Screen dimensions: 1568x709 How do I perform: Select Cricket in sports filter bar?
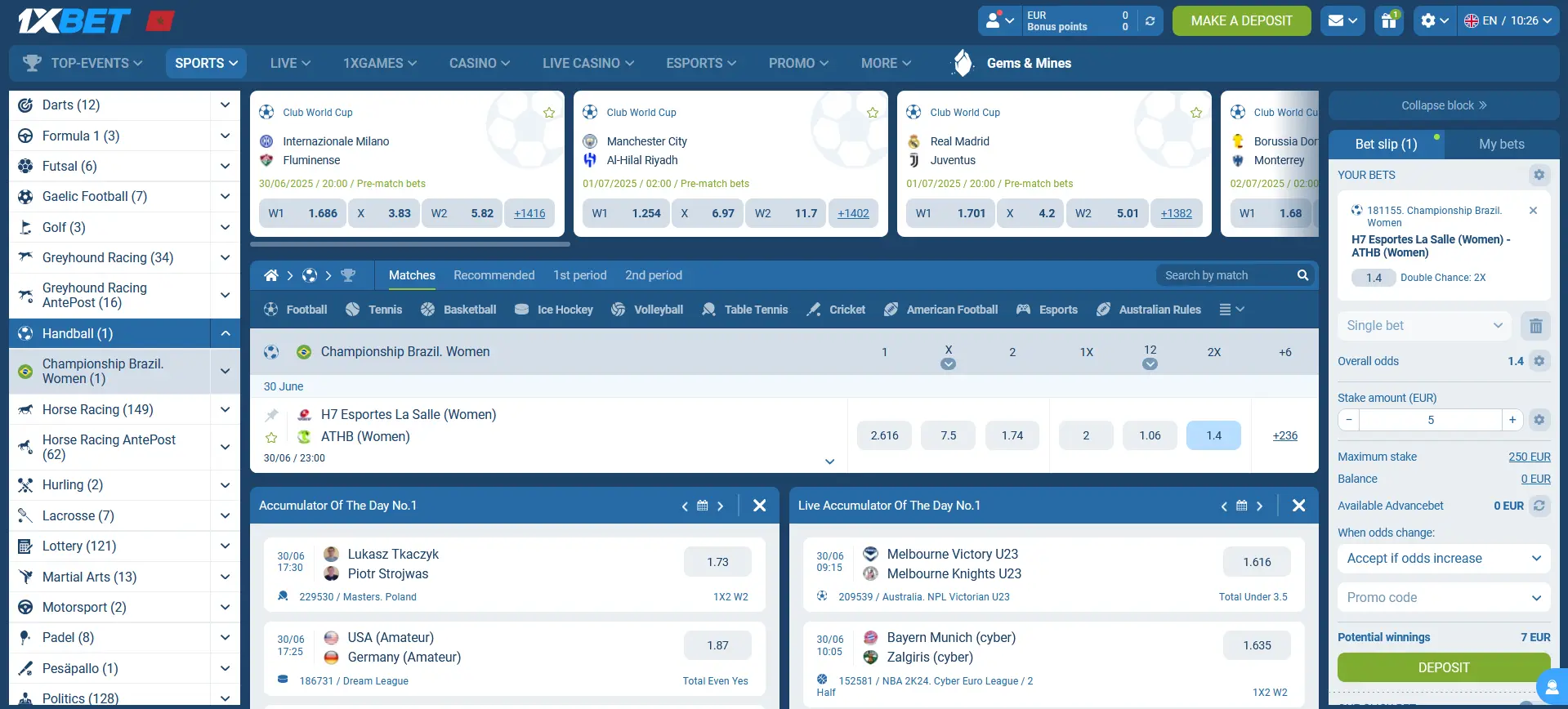835,310
